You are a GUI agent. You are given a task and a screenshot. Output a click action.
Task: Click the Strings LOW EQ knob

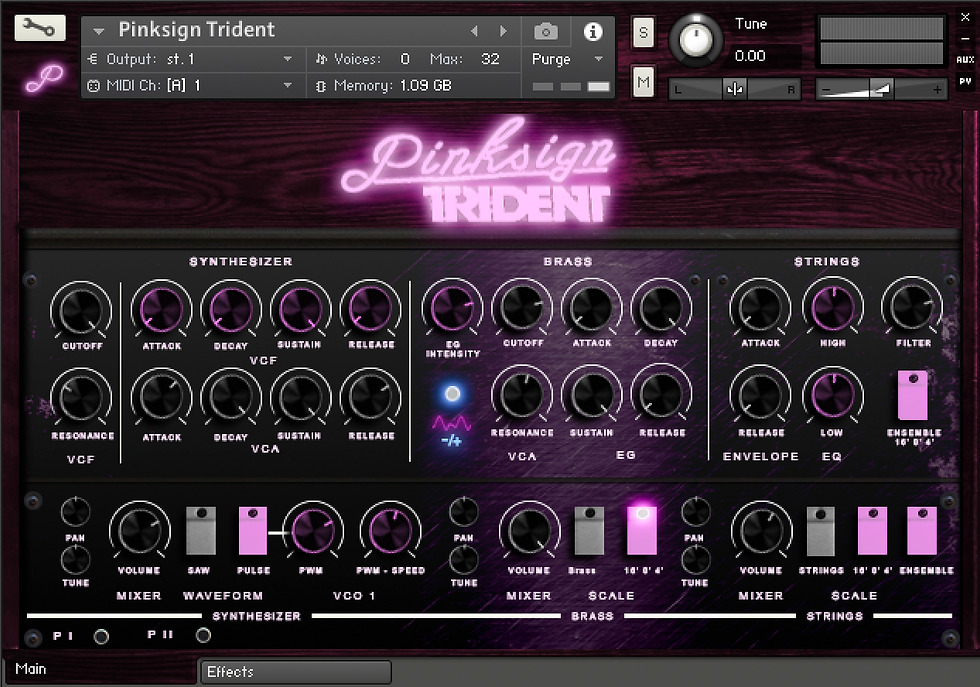[x=832, y=396]
